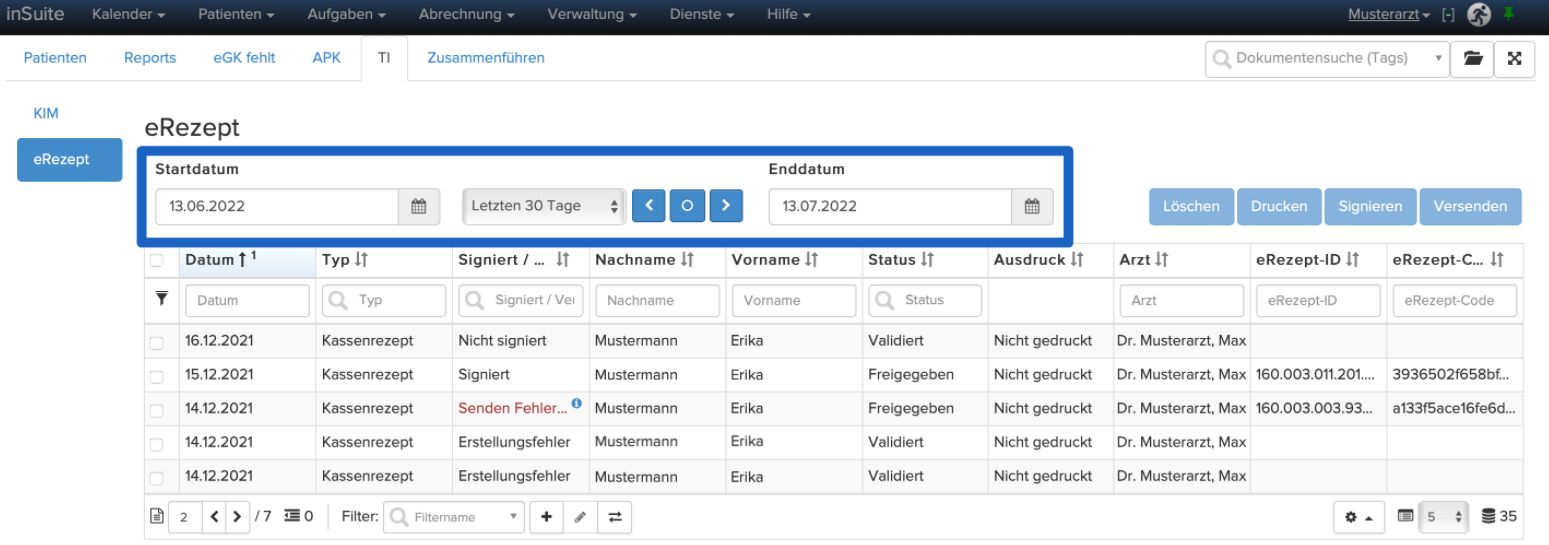Change the rows per page selector
Viewport: 1549px width, 545px height.
click(1443, 517)
